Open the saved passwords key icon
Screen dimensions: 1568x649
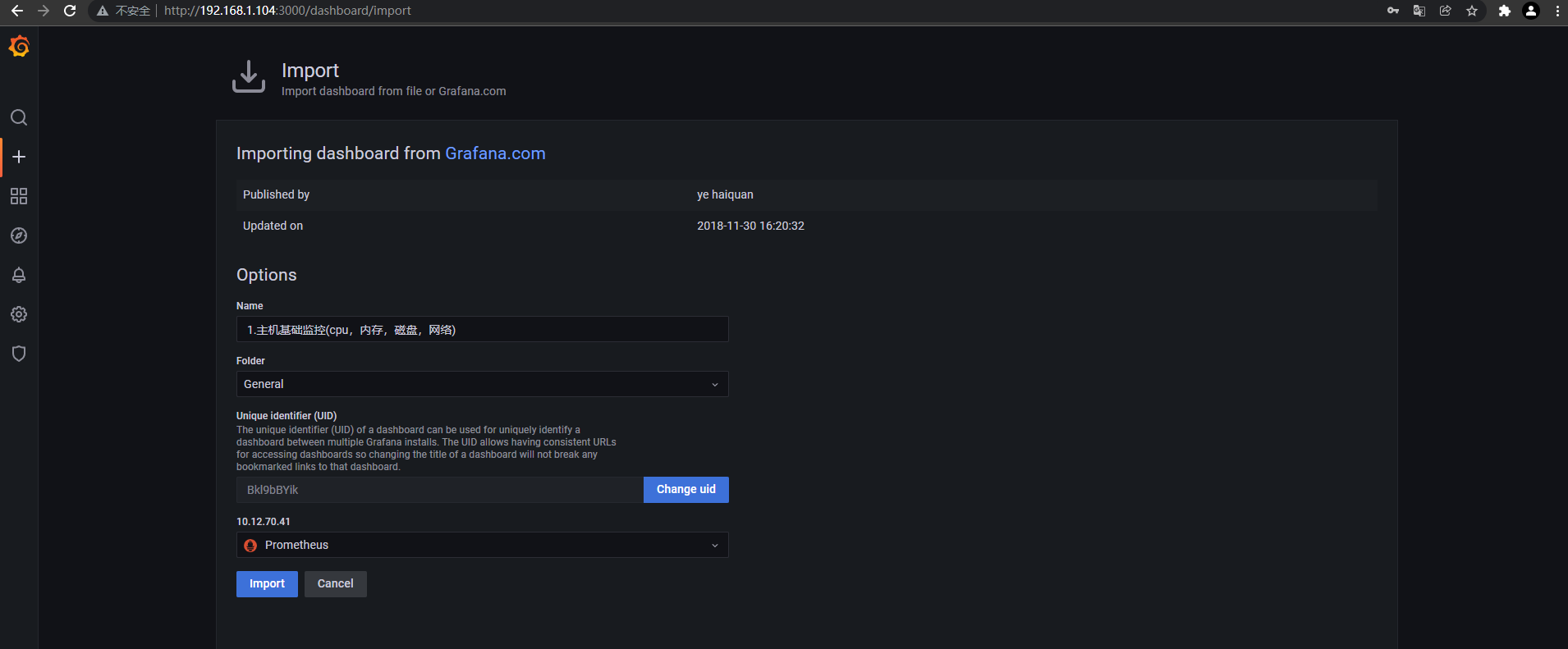(x=1393, y=11)
